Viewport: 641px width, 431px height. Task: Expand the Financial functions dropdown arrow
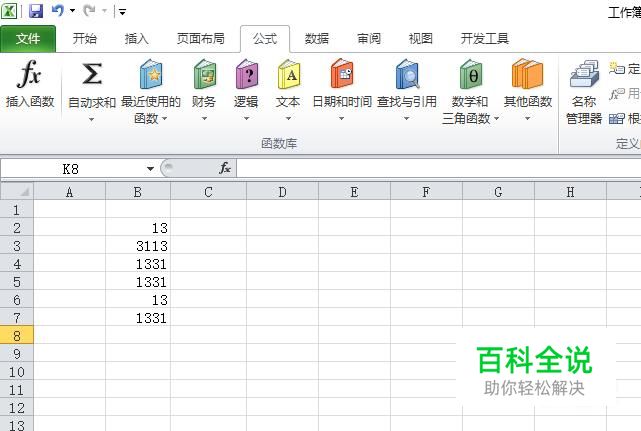coord(204,119)
